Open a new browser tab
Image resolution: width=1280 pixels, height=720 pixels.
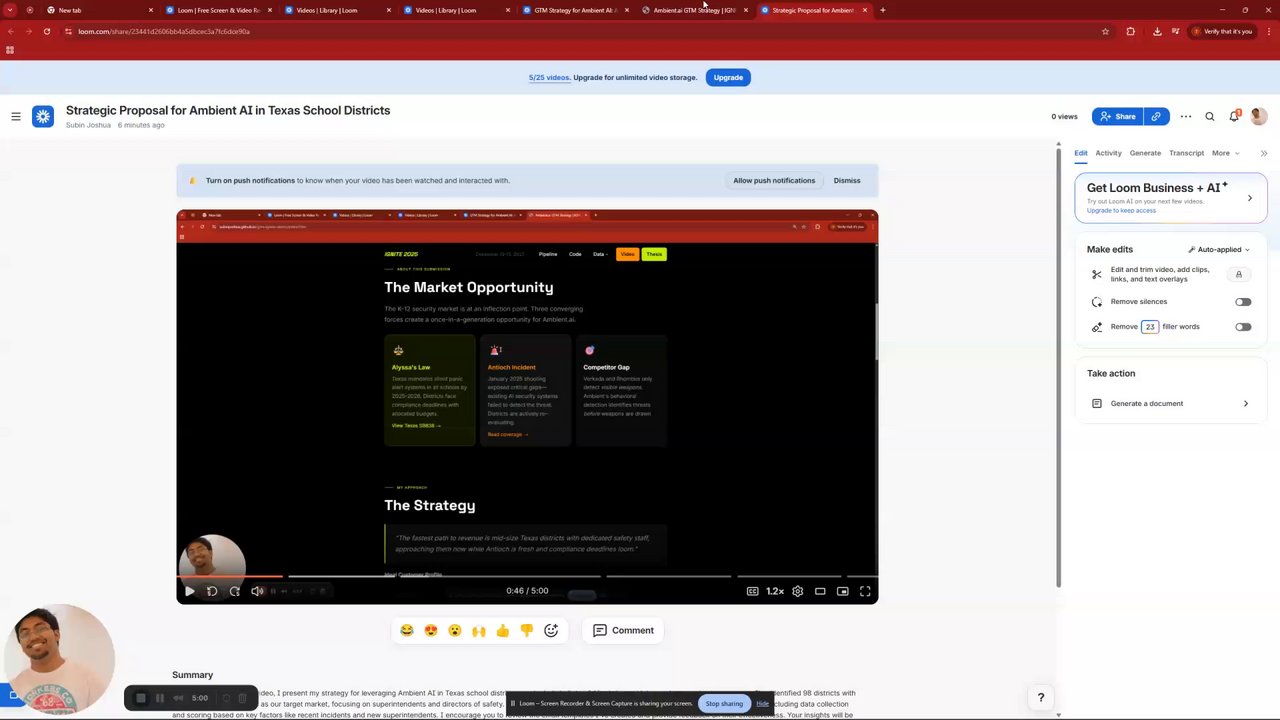point(882,10)
